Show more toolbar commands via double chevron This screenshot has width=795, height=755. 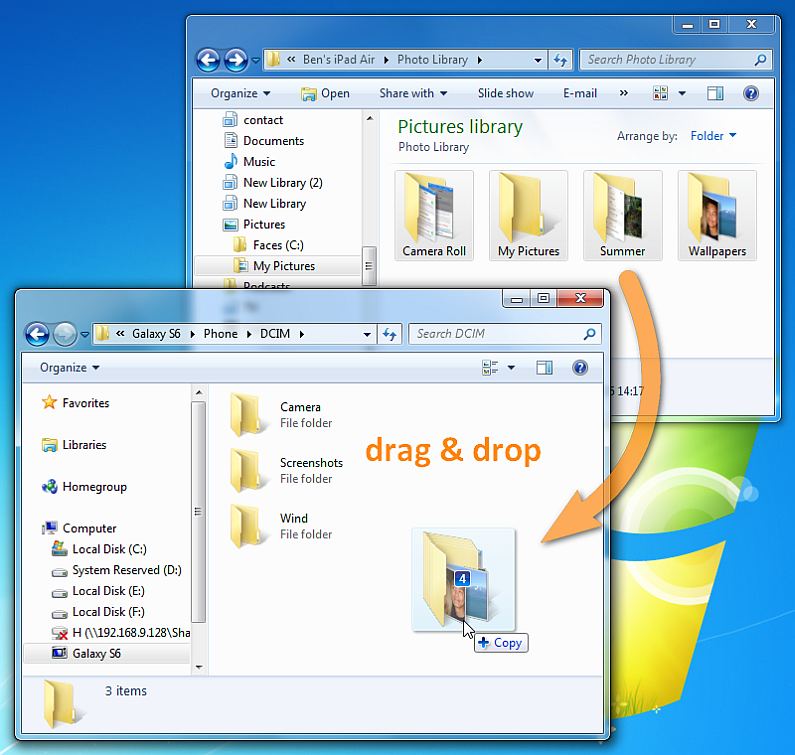[624, 93]
